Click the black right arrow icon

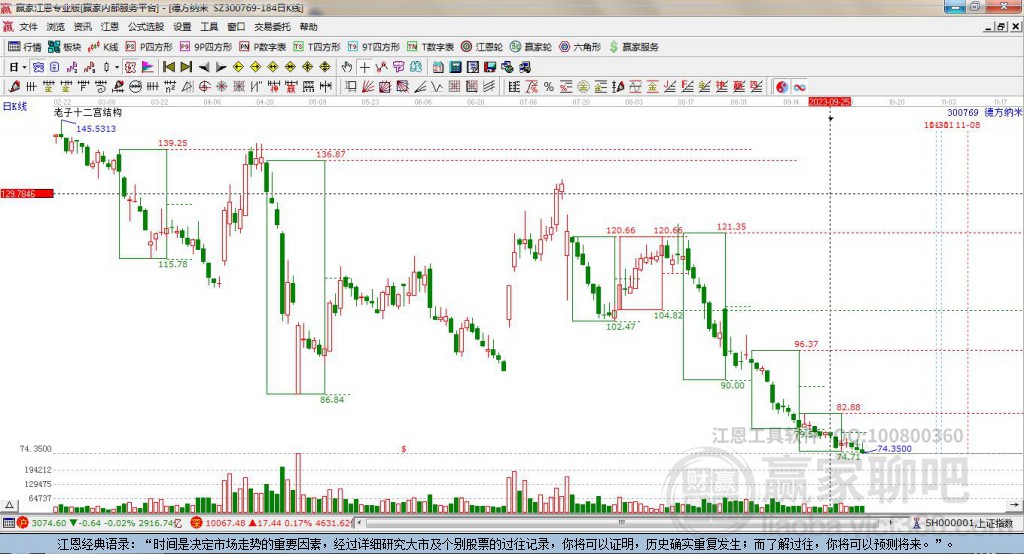pyautogui.click(x=221, y=67)
